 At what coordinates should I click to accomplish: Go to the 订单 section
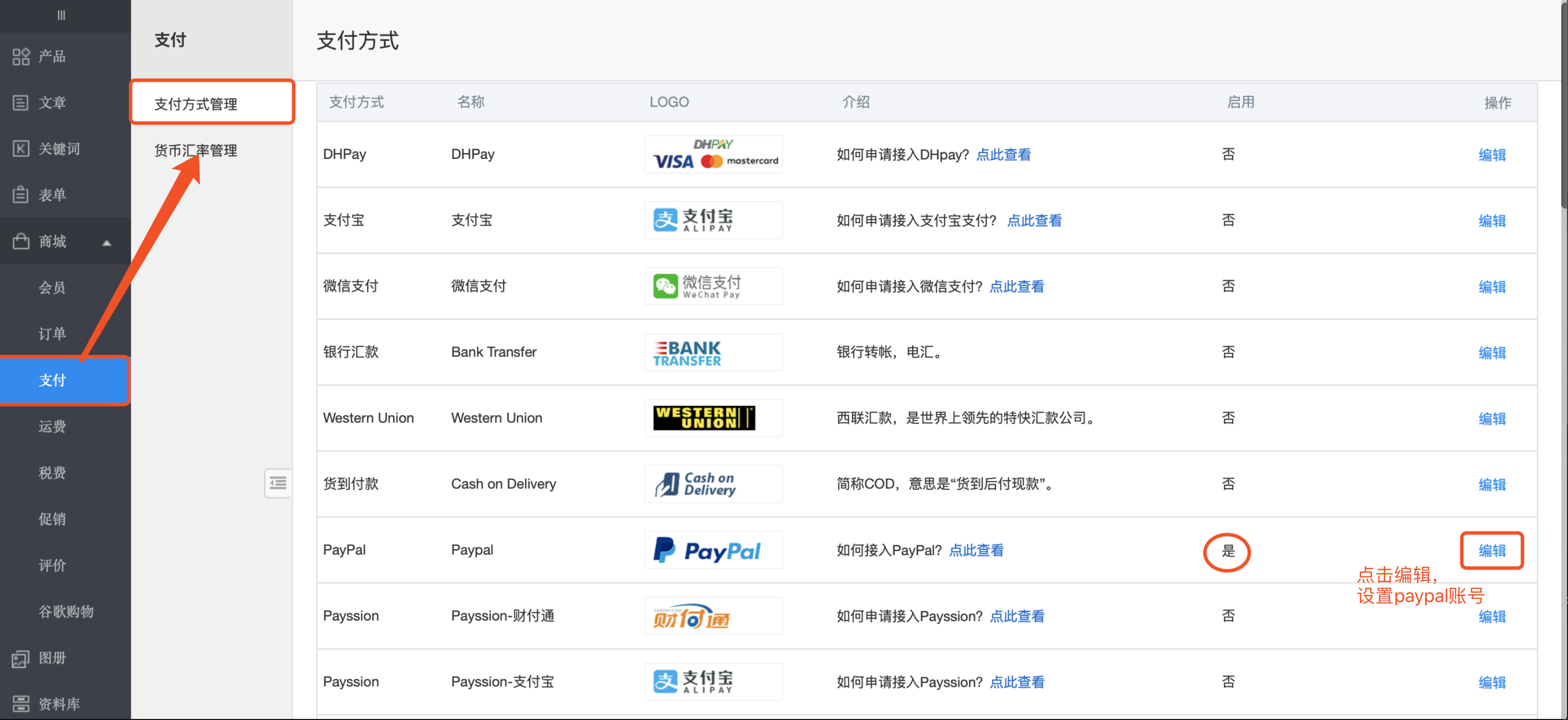click(x=52, y=333)
